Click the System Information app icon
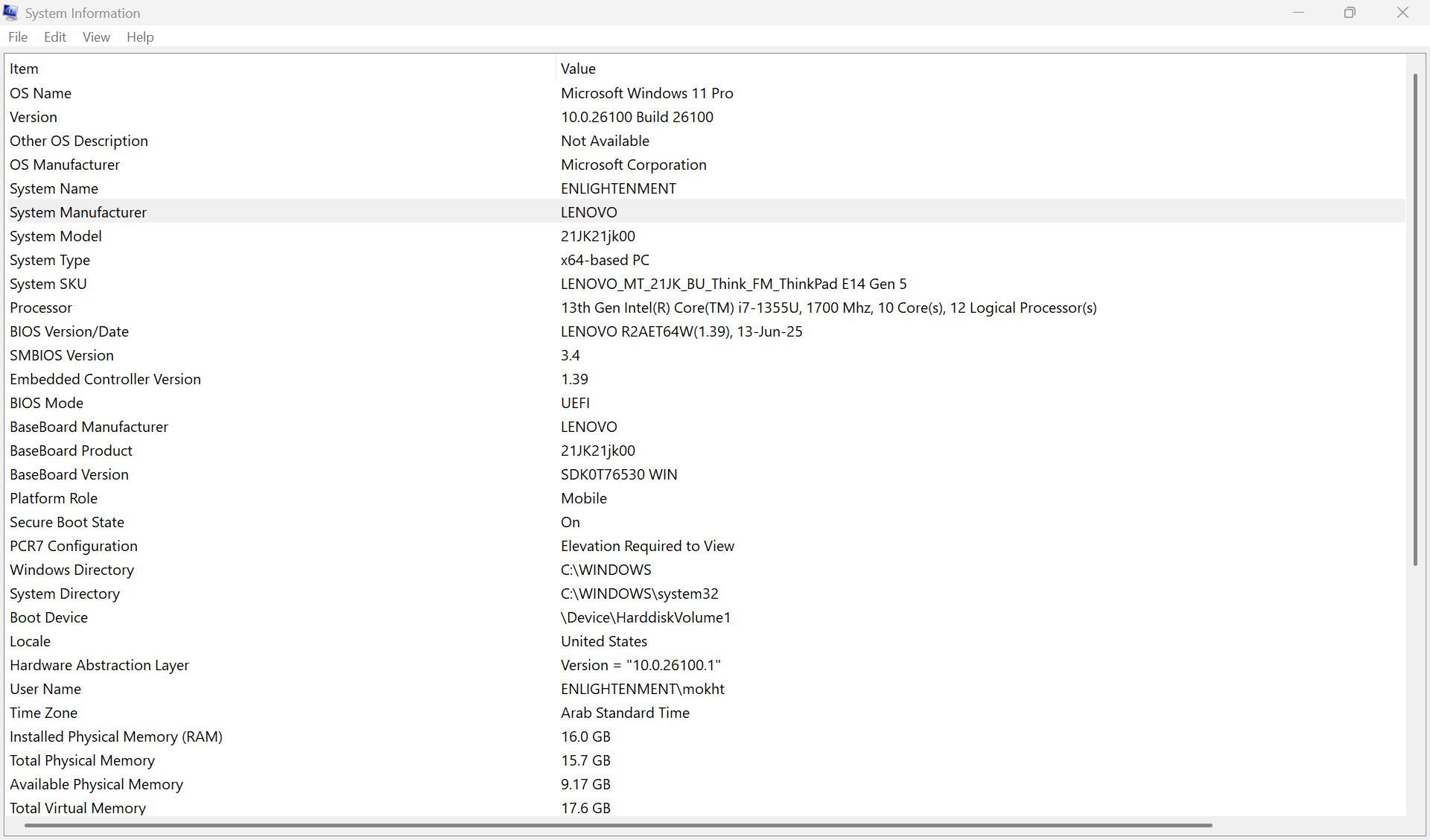 click(x=10, y=13)
